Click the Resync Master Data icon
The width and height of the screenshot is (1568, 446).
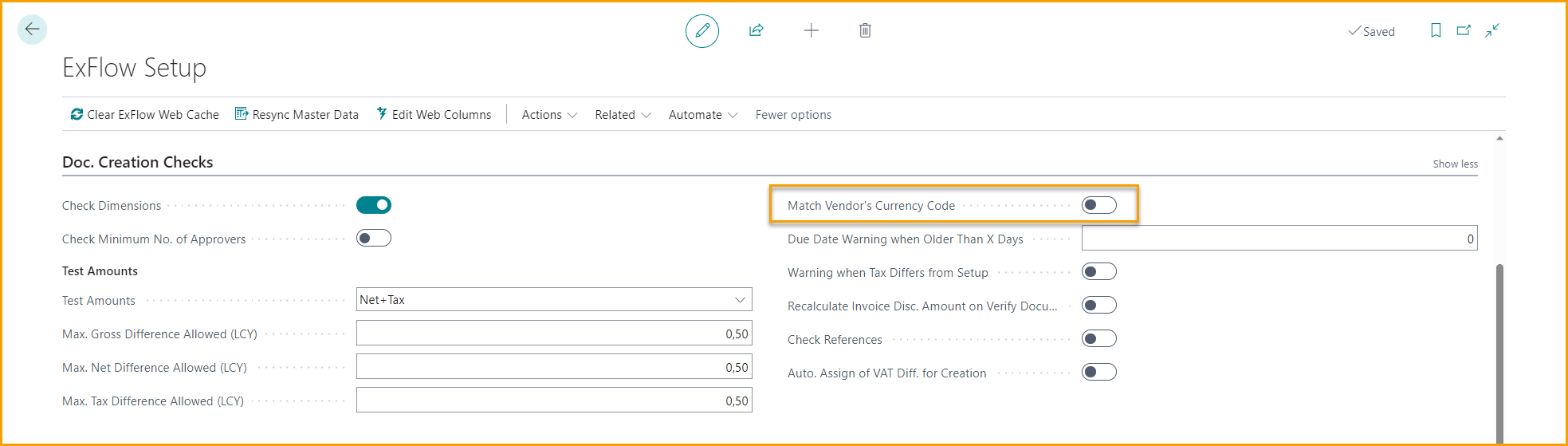coord(242,114)
